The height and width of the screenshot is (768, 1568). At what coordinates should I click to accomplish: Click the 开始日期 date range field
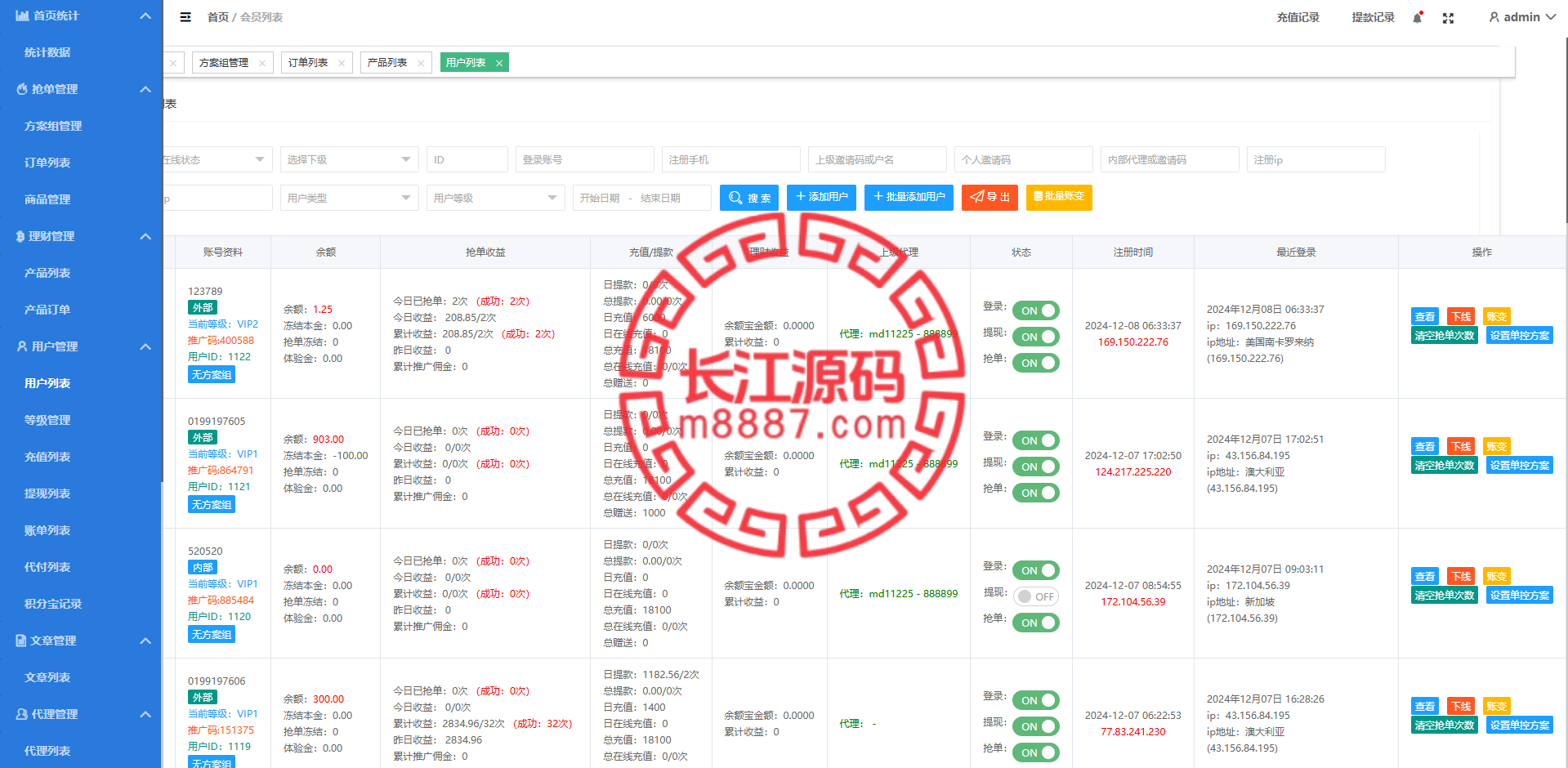(642, 198)
